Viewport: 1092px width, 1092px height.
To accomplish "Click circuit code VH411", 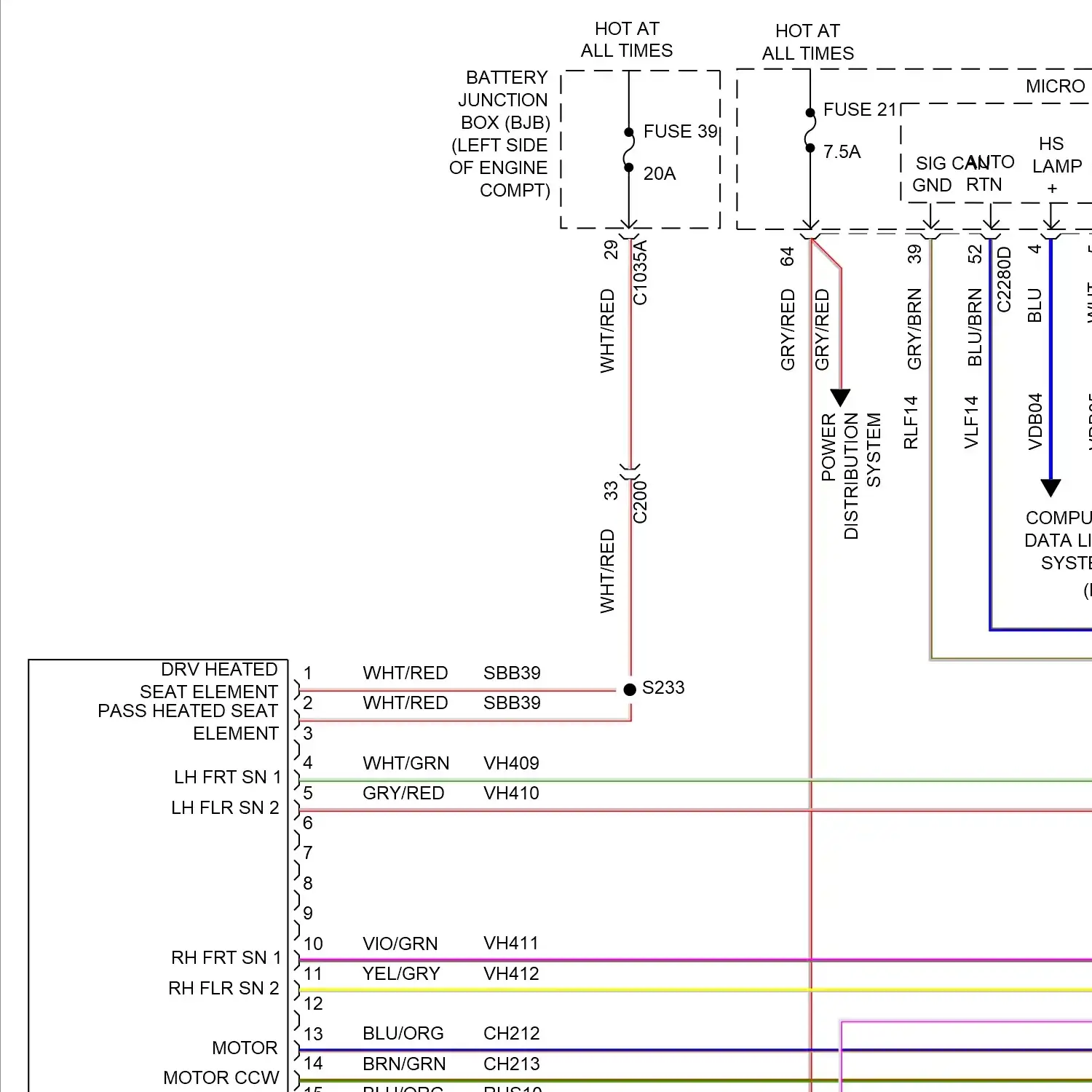I will tap(511, 943).
